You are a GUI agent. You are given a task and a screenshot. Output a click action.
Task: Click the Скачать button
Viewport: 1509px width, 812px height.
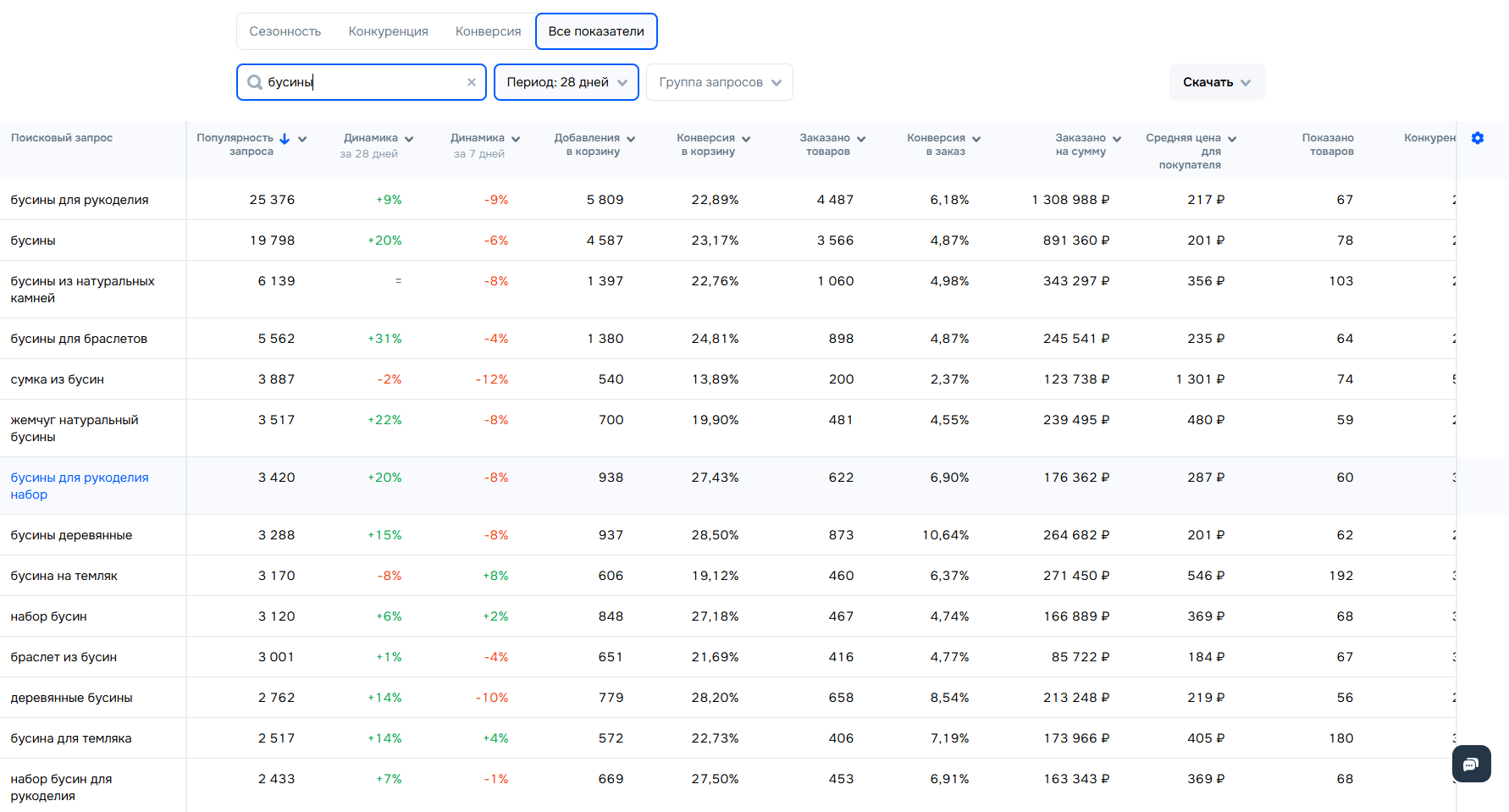click(x=1217, y=82)
